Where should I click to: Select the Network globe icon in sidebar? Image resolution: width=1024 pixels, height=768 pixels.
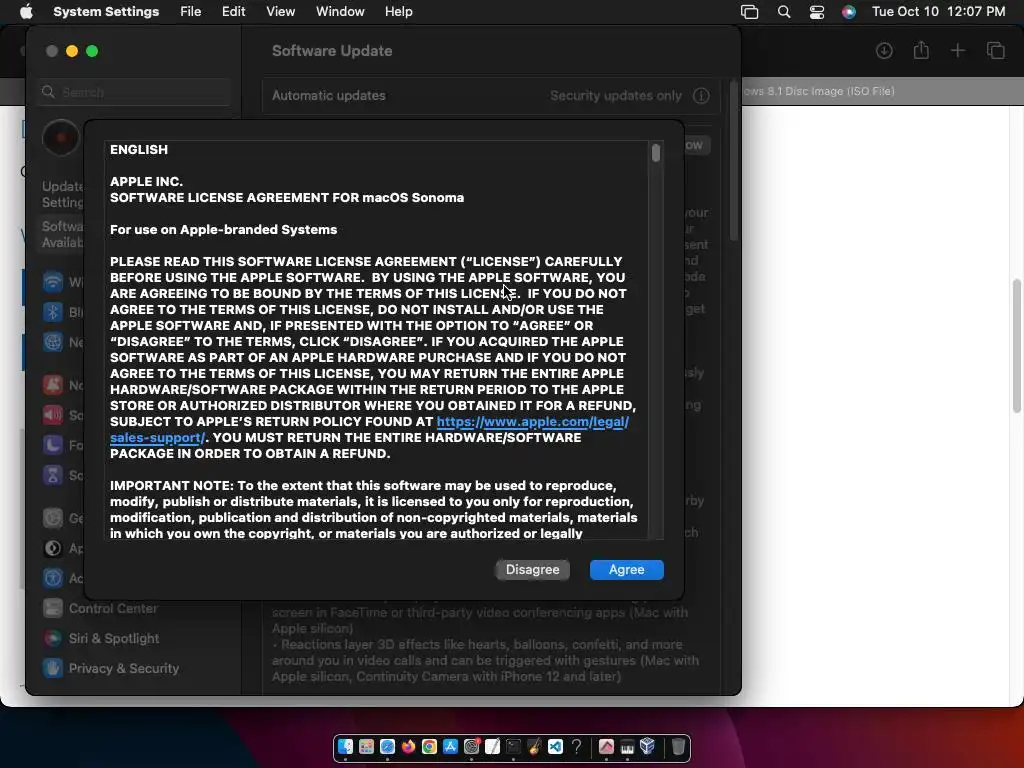pyautogui.click(x=53, y=342)
